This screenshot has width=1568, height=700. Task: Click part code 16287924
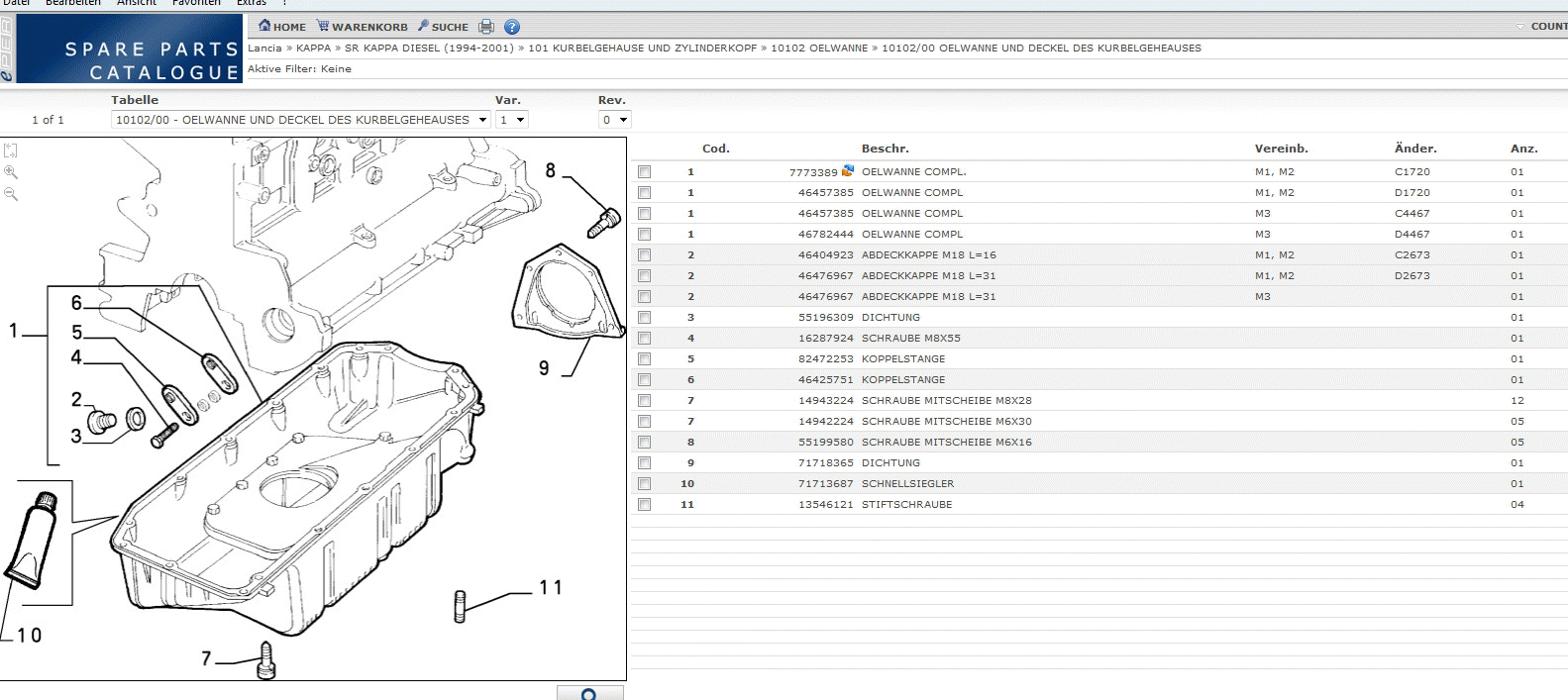point(825,339)
